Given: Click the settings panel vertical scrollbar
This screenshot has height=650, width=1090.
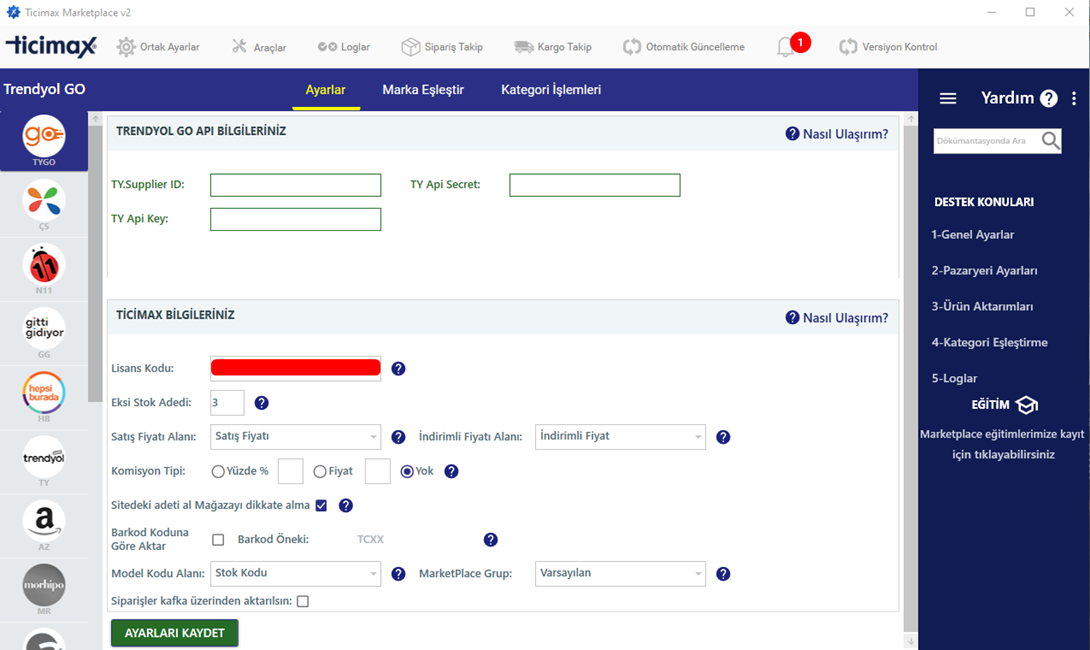Looking at the screenshot, I should (911, 379).
